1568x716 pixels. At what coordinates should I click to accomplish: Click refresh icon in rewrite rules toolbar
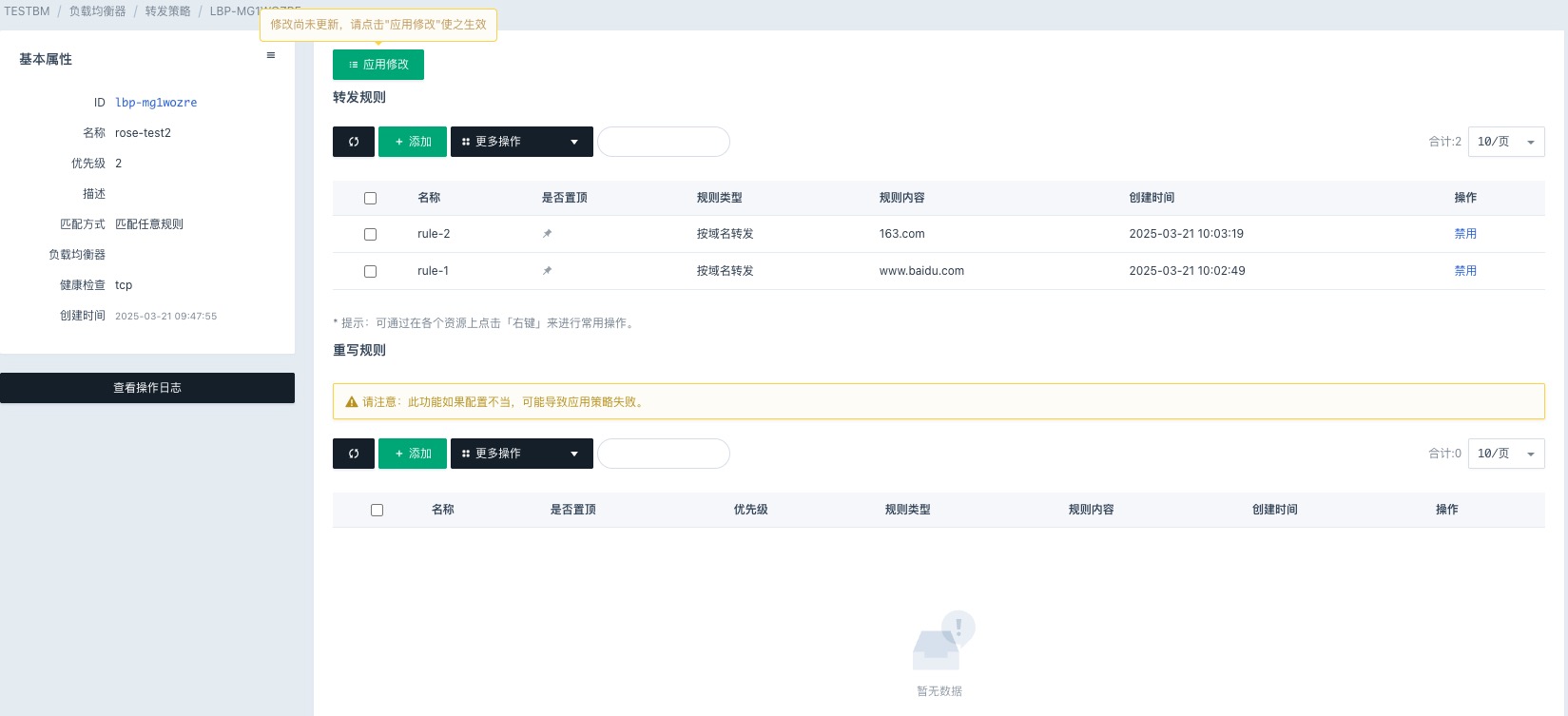354,454
